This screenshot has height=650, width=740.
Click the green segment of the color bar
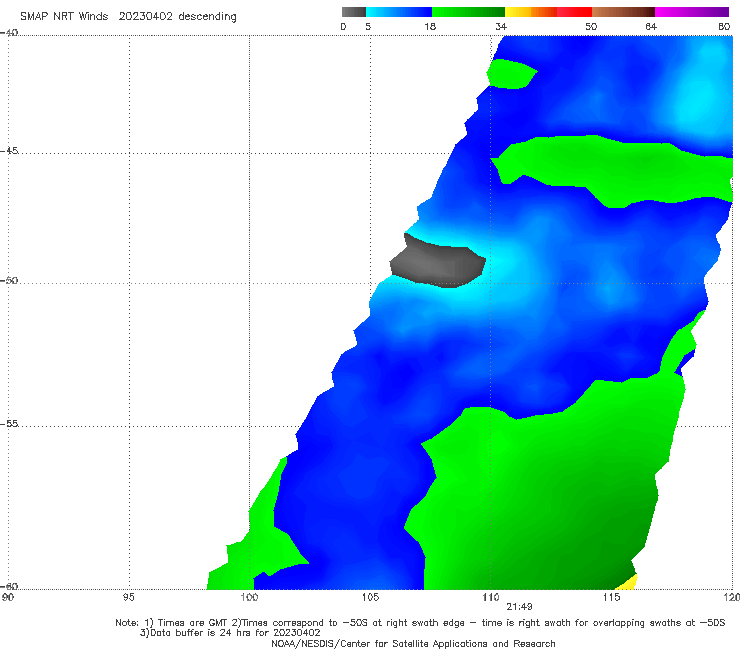tap(468, 12)
